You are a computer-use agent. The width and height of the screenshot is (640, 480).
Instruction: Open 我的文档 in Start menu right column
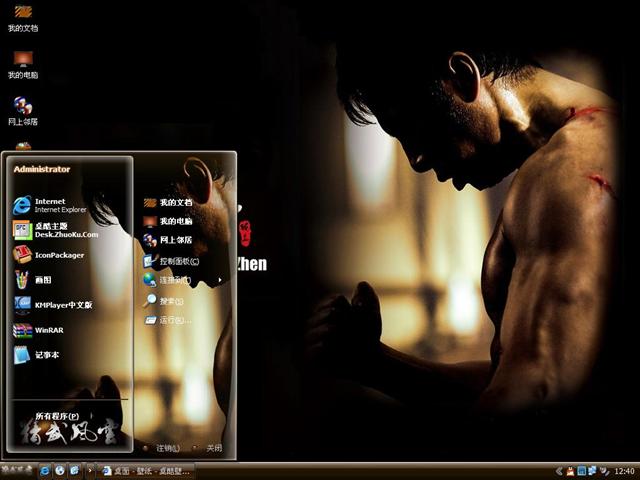[168, 202]
